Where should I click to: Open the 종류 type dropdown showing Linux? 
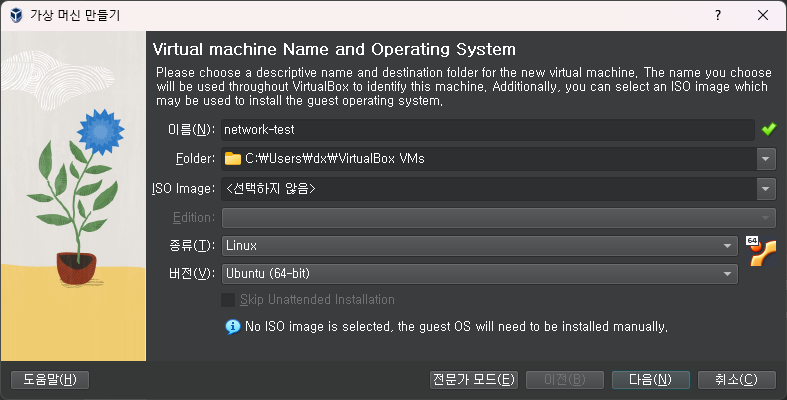coord(480,246)
